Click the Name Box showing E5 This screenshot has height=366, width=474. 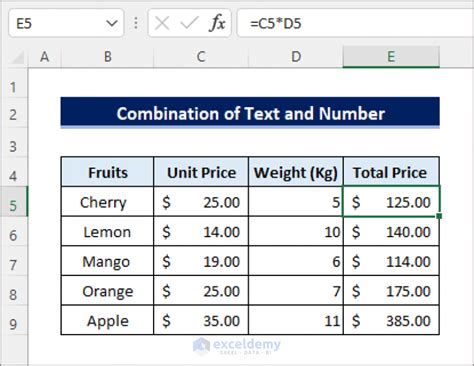pos(66,23)
